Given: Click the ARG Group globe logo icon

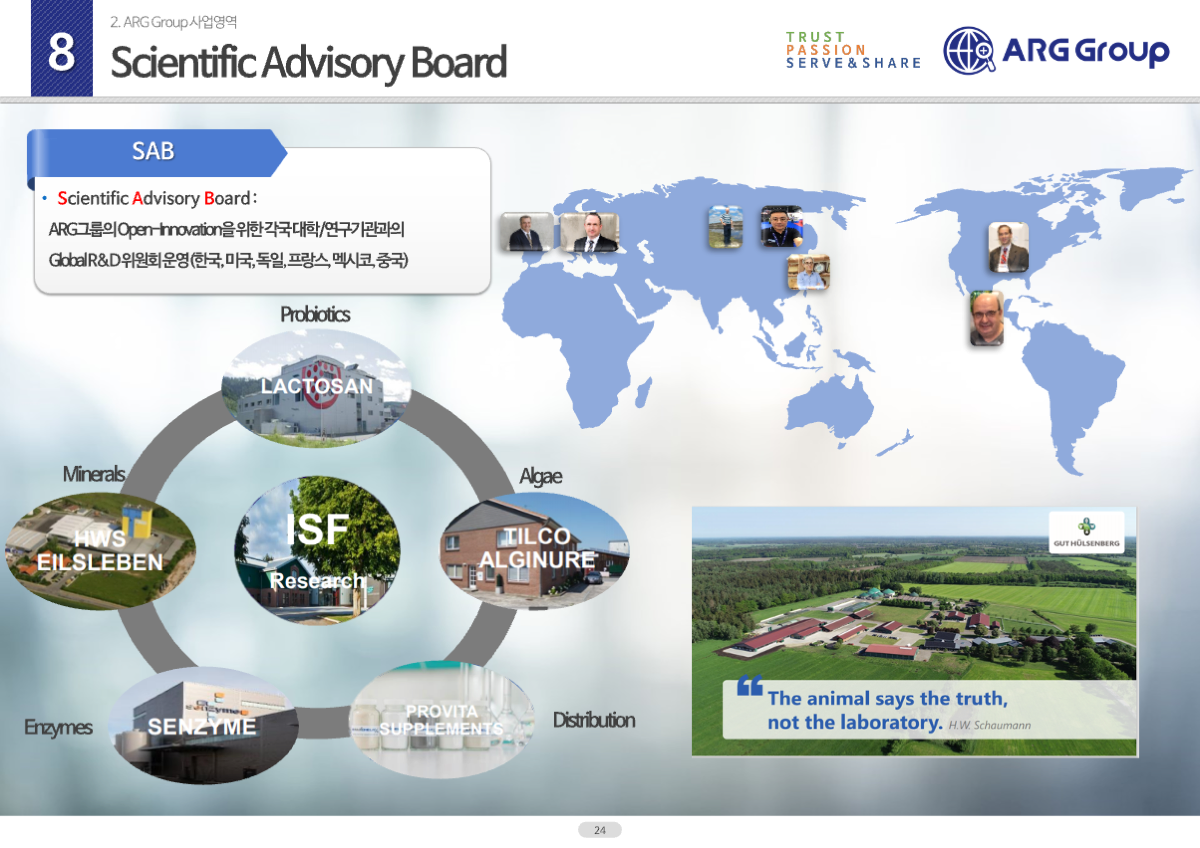Looking at the screenshot, I should [969, 51].
